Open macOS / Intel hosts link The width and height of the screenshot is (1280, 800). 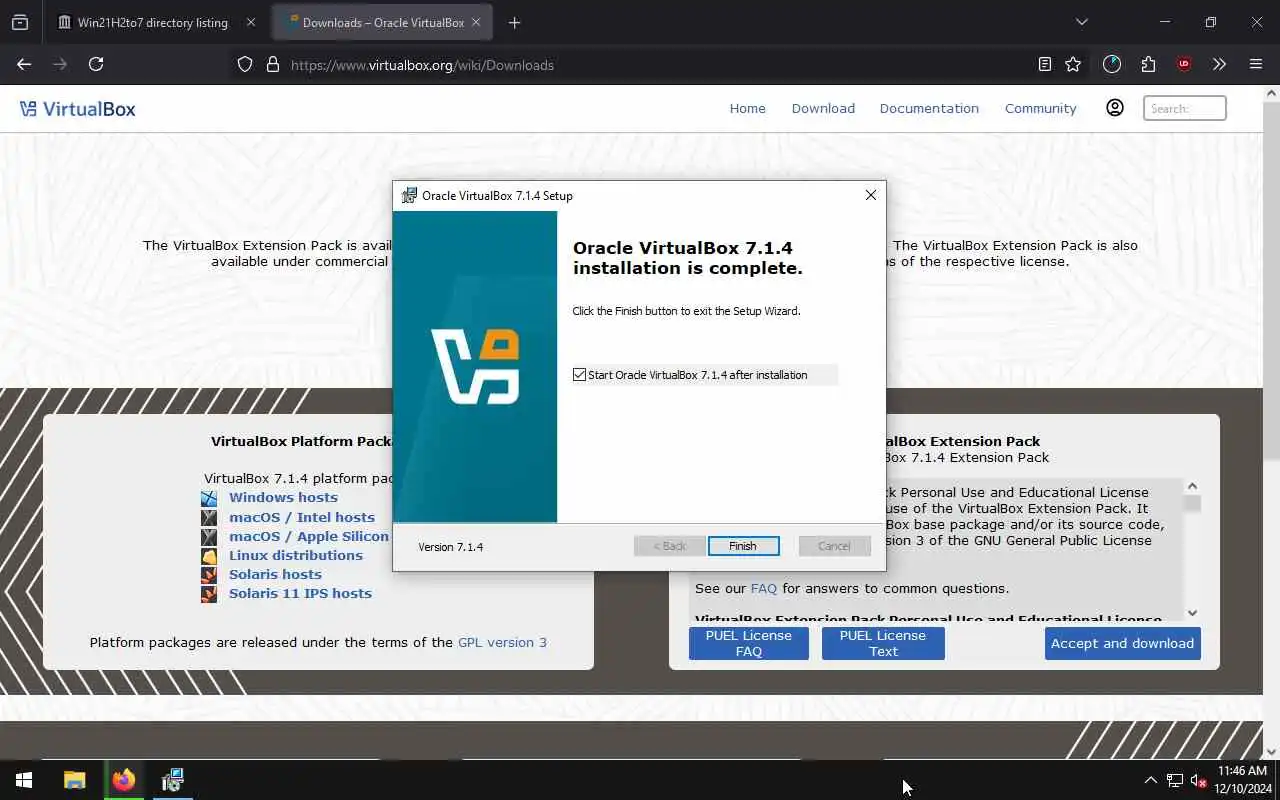coord(302,517)
